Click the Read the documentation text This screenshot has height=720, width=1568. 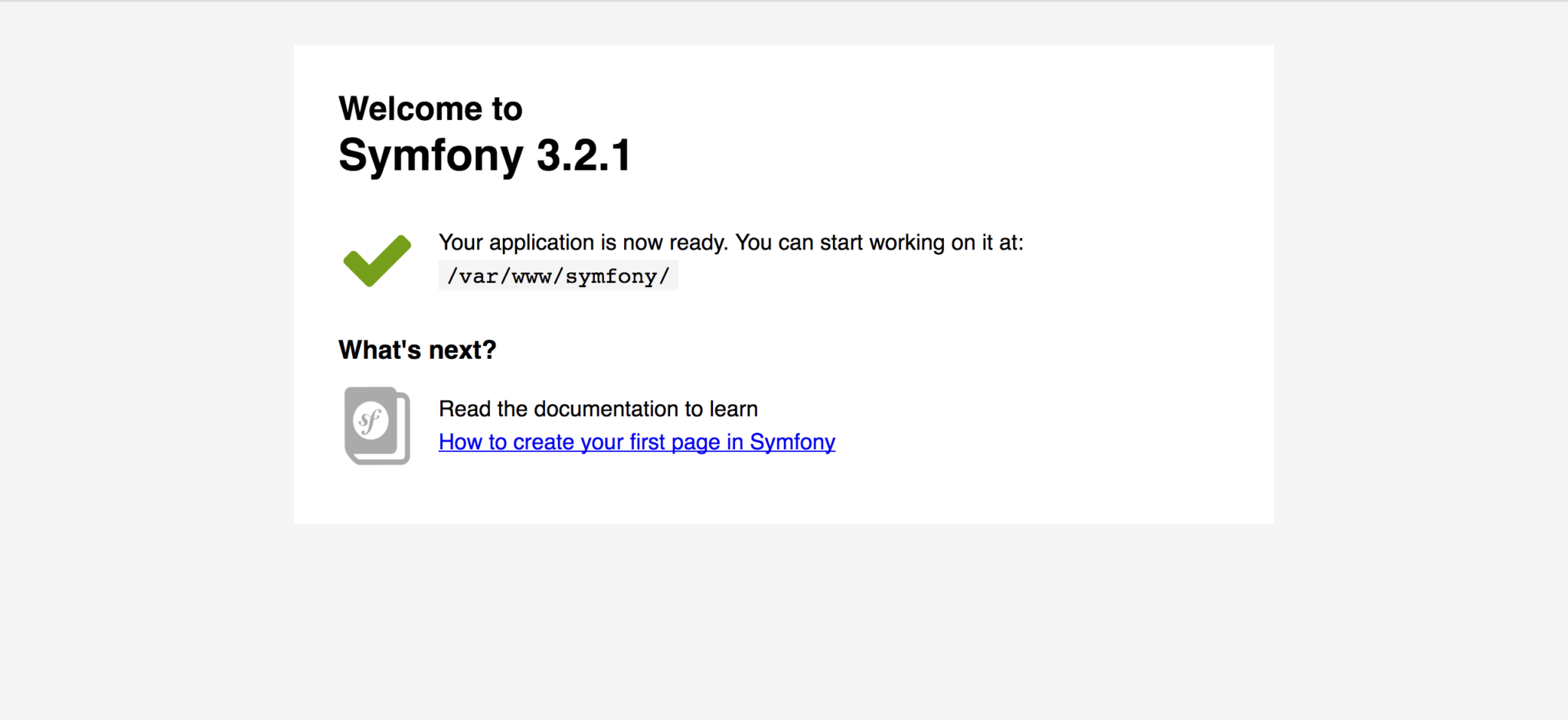tap(597, 409)
